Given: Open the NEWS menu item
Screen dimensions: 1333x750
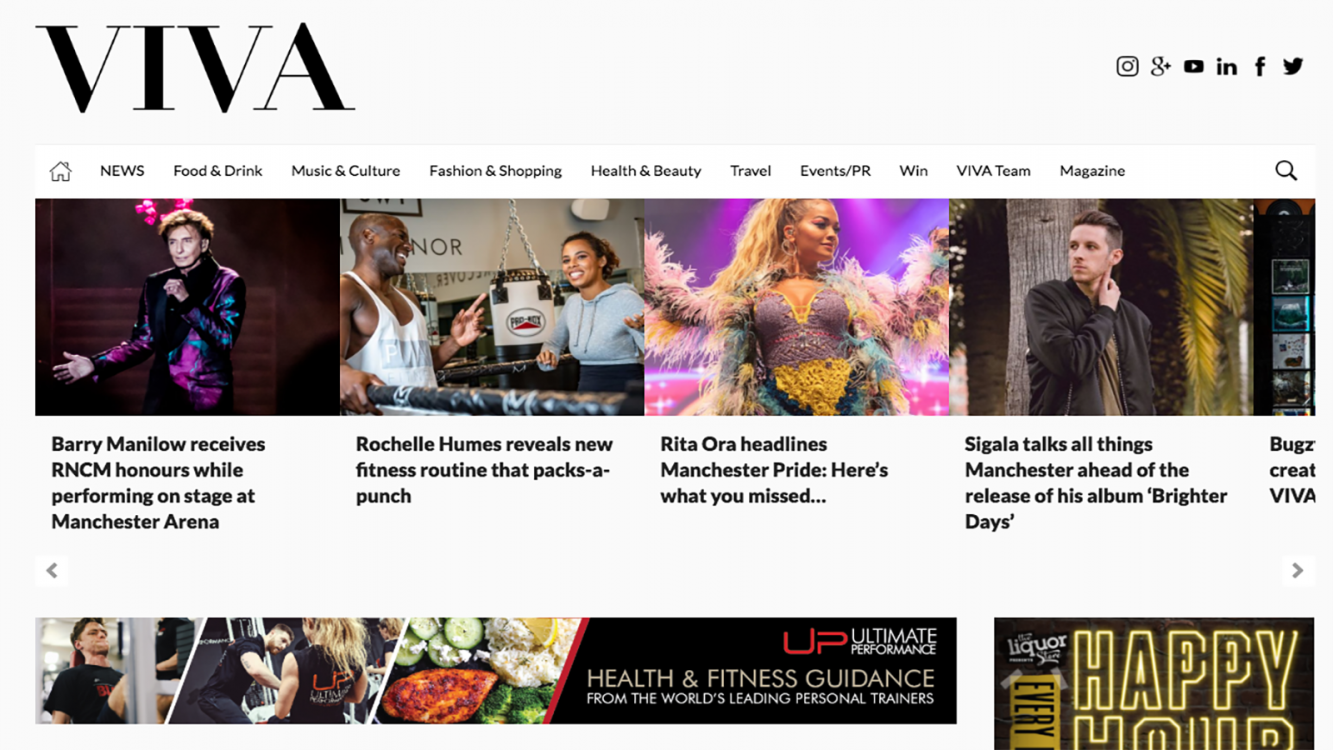Looking at the screenshot, I should (x=122, y=171).
